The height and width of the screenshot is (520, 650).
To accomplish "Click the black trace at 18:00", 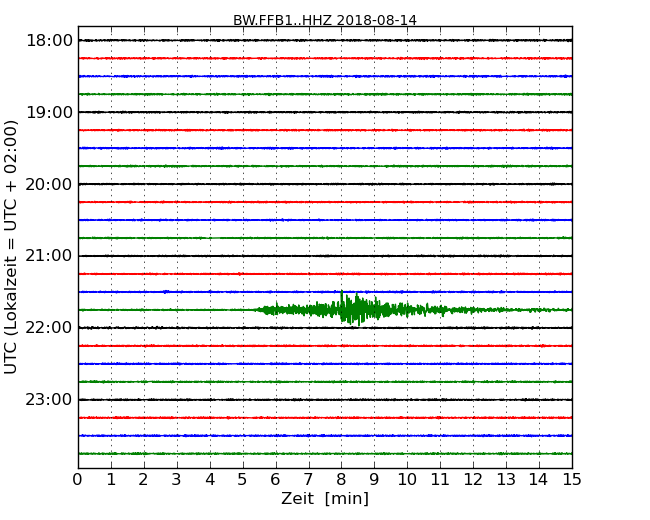I will [x=325, y=41].
